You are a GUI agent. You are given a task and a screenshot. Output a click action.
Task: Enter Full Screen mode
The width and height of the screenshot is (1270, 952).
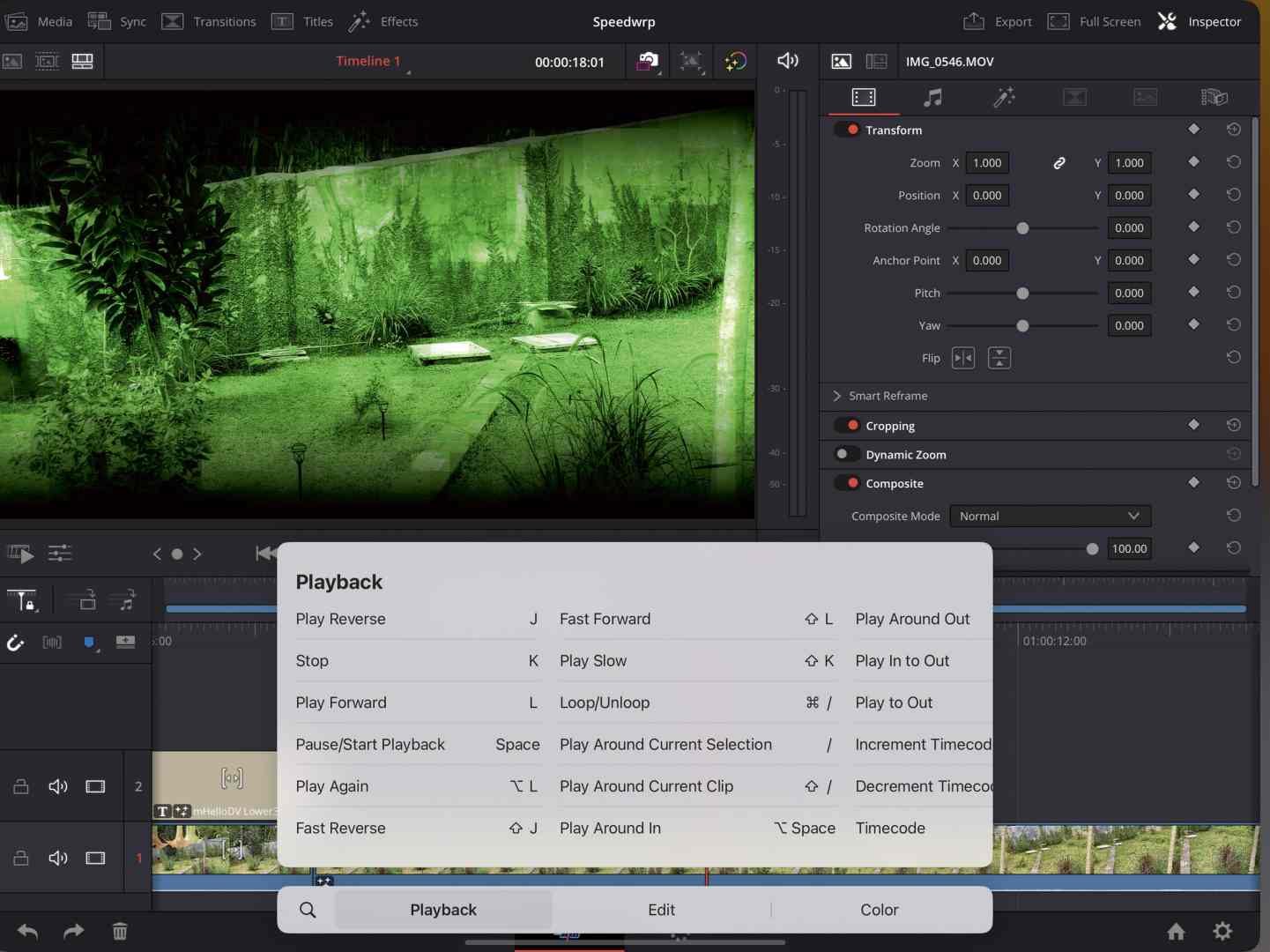(x=1095, y=21)
